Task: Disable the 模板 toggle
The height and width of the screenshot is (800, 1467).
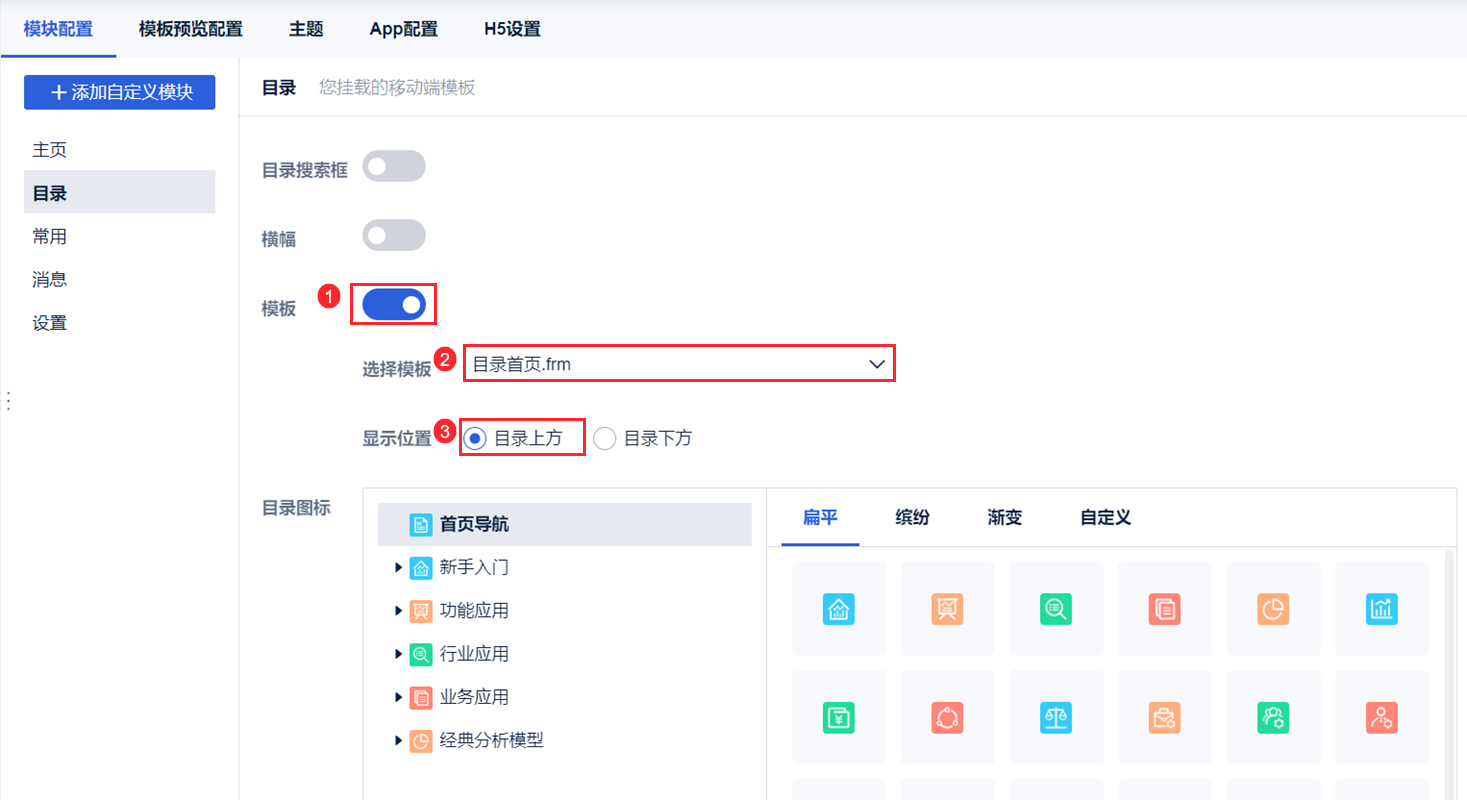Action: (393, 304)
